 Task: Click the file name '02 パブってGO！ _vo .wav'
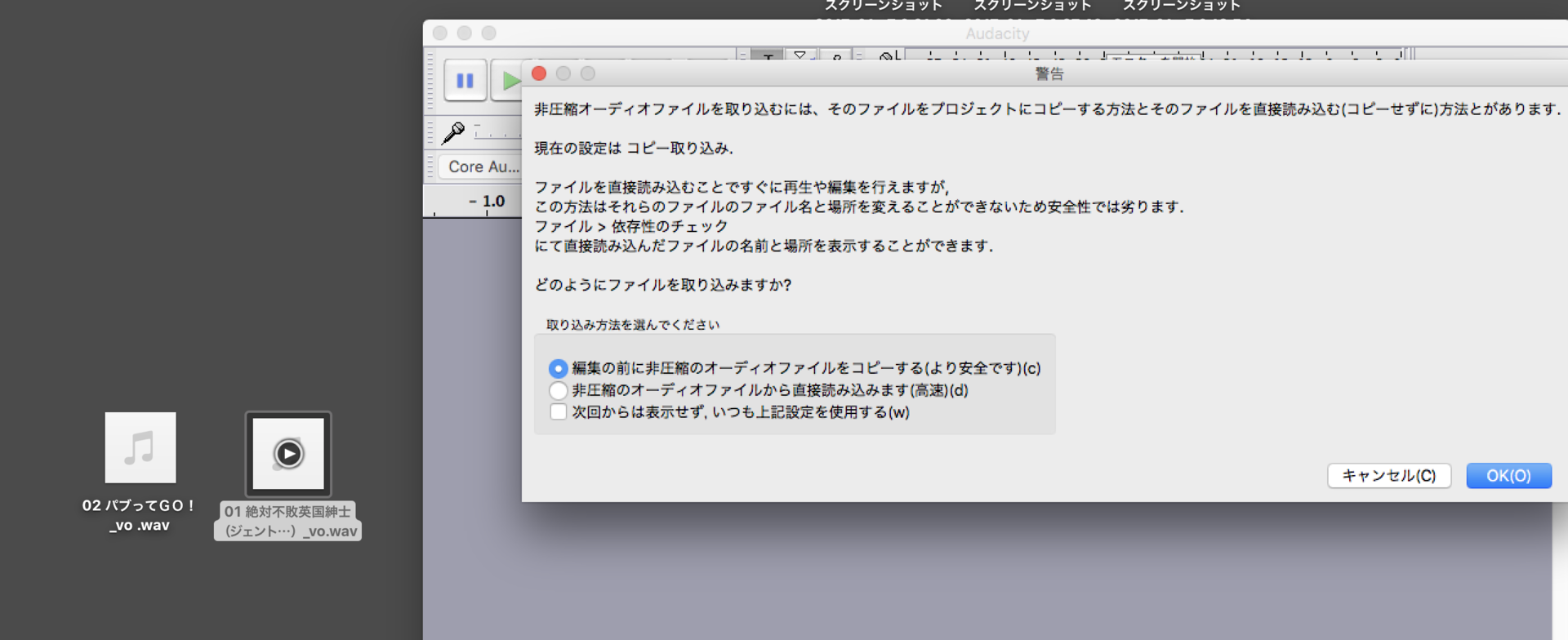point(140,515)
